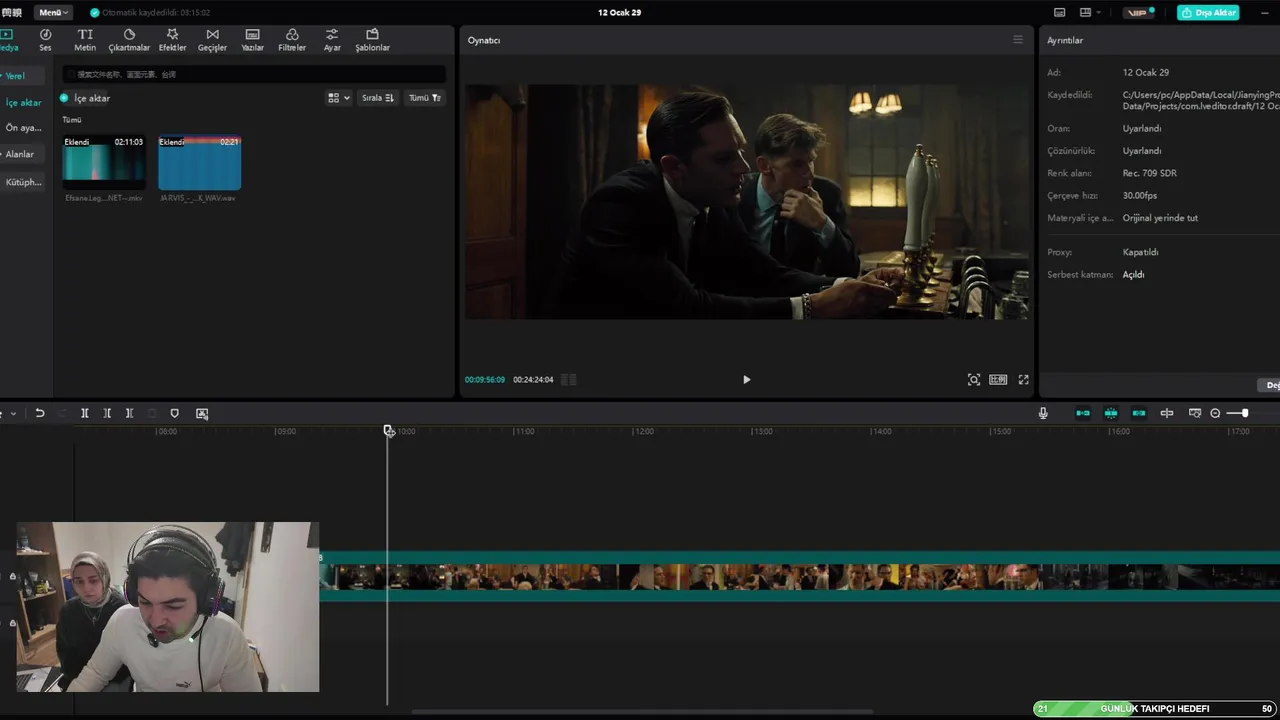The image size is (1280, 720).
Task: Click the timeline zoom out icon
Action: (1215, 413)
